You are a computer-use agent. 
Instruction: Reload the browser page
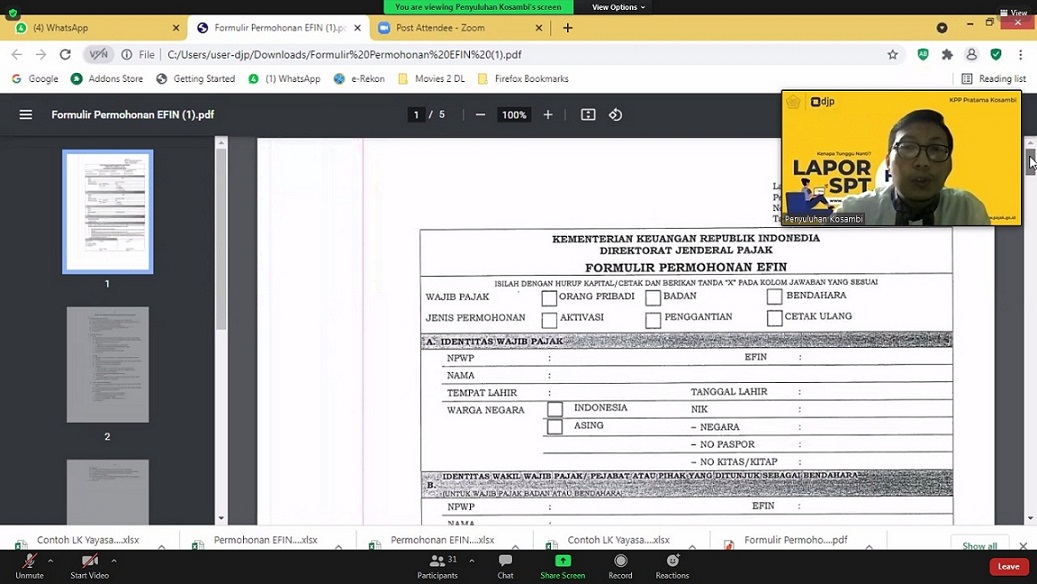click(x=65, y=55)
